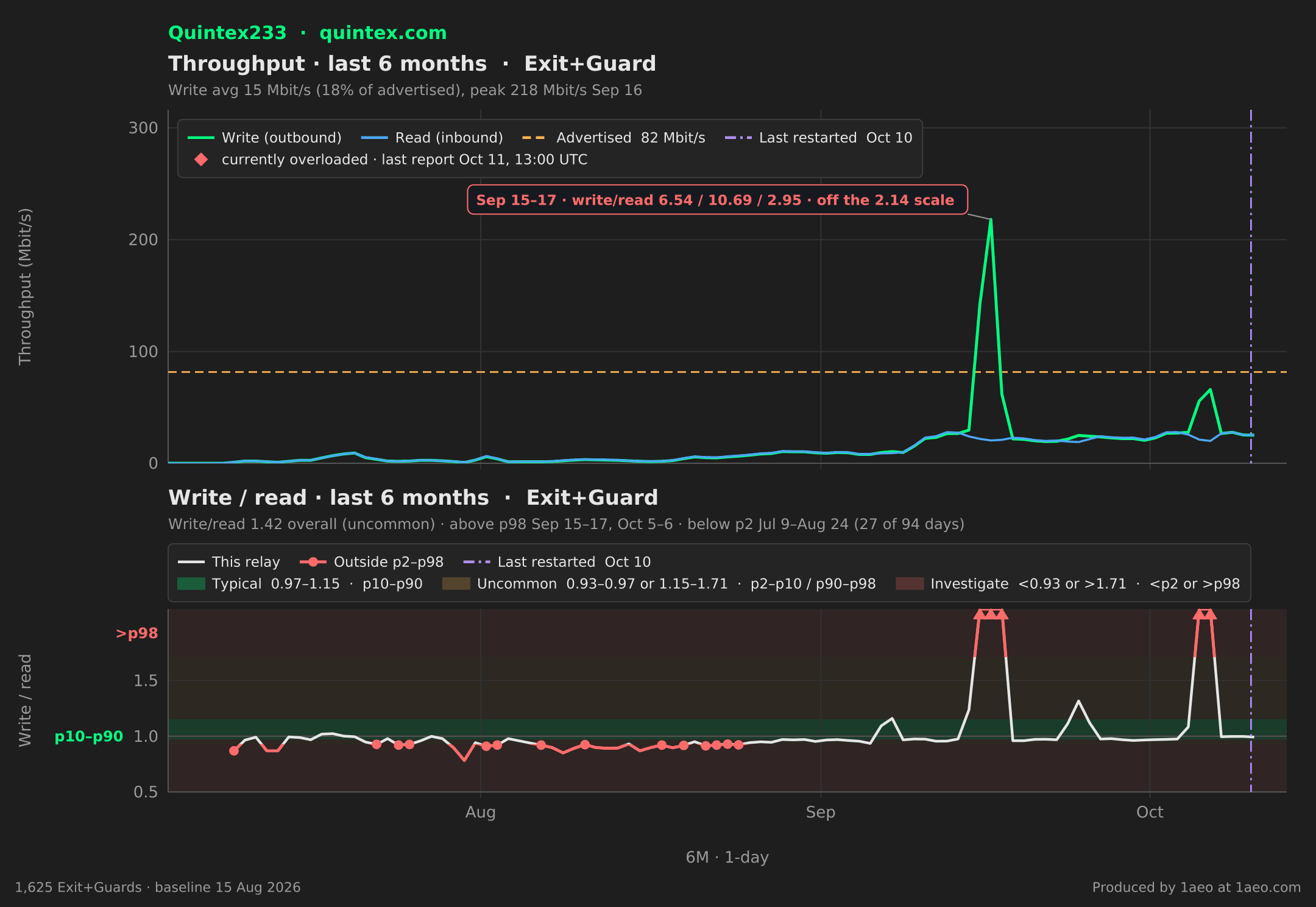Click the Sep x-axis tick label
The width and height of the screenshot is (1316, 907).
(x=821, y=813)
